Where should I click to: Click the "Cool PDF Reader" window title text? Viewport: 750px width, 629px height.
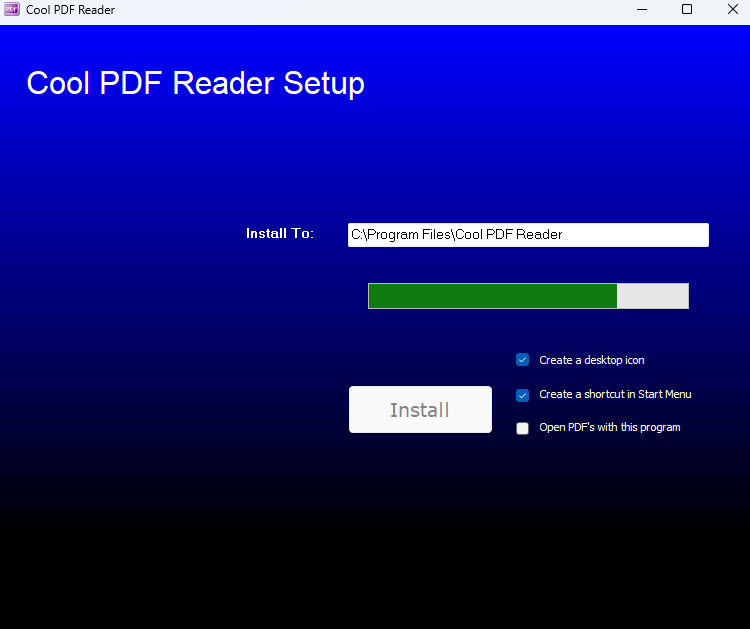(70, 10)
